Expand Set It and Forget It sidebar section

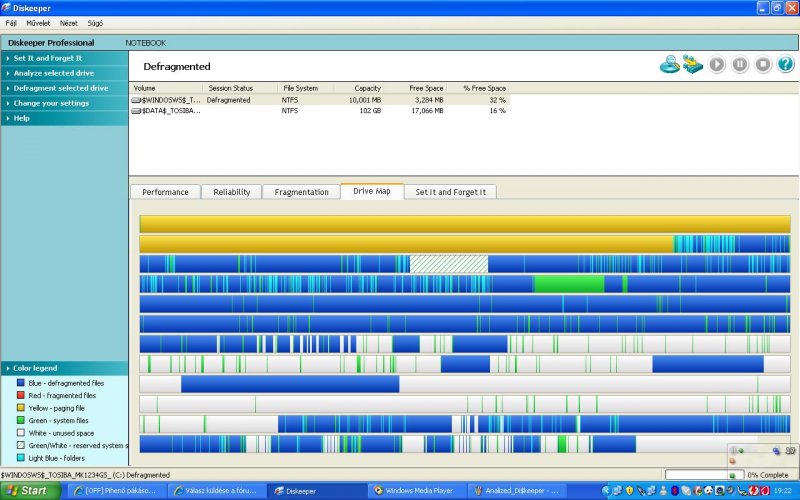tap(64, 58)
